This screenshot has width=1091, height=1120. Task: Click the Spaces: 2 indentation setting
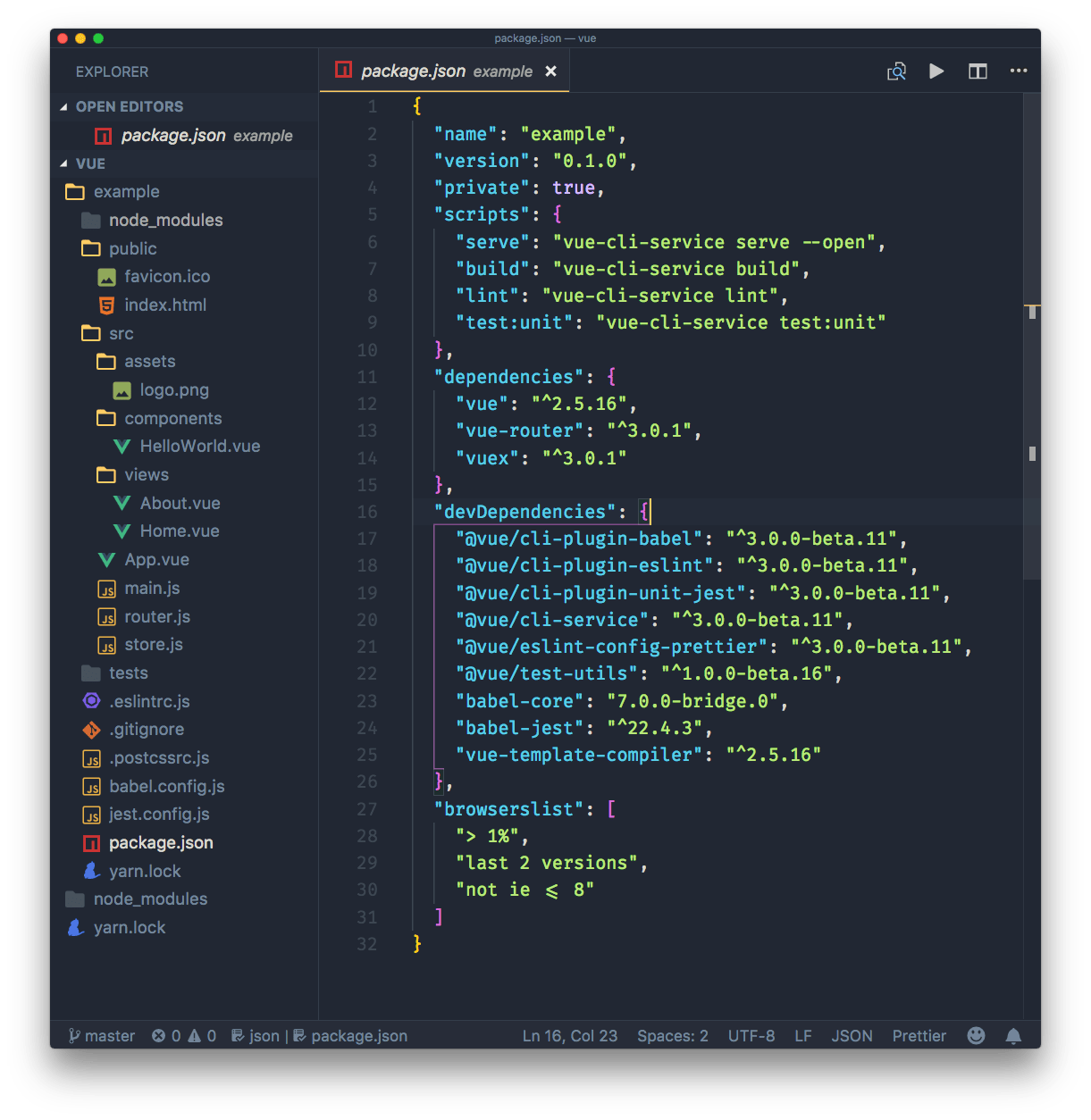coord(672,1035)
